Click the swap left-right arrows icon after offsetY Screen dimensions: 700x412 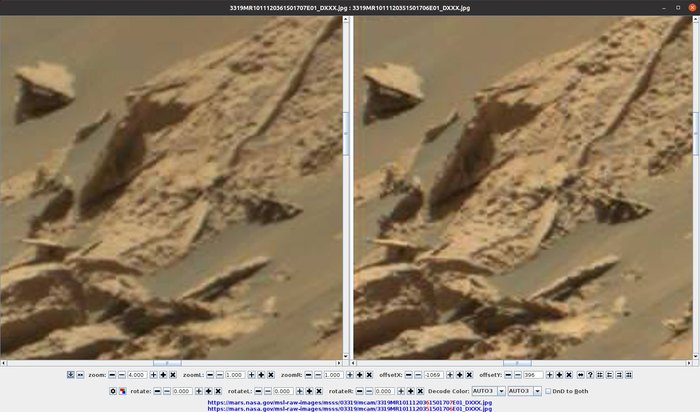[580, 375]
